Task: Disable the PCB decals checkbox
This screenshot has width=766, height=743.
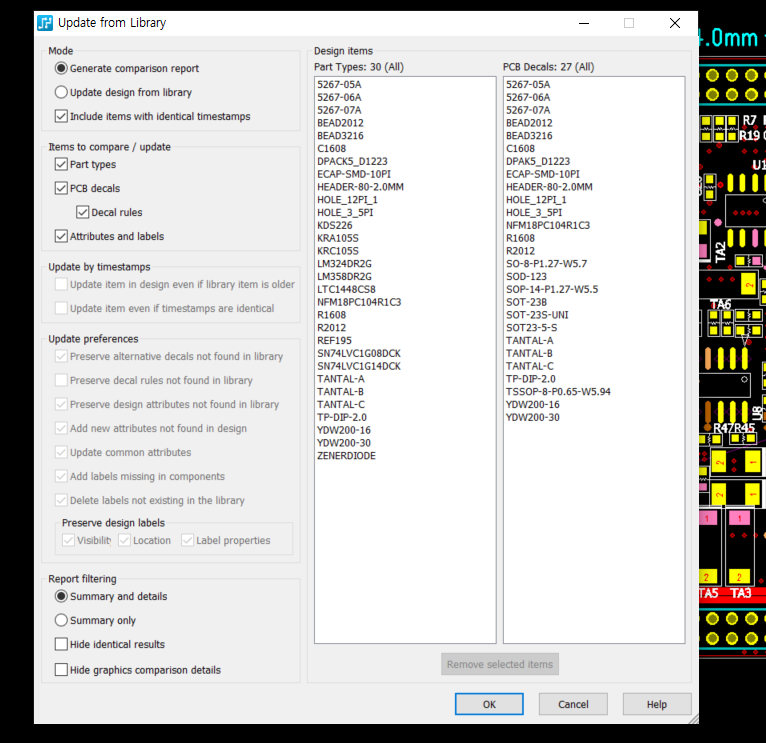Action: tap(62, 188)
